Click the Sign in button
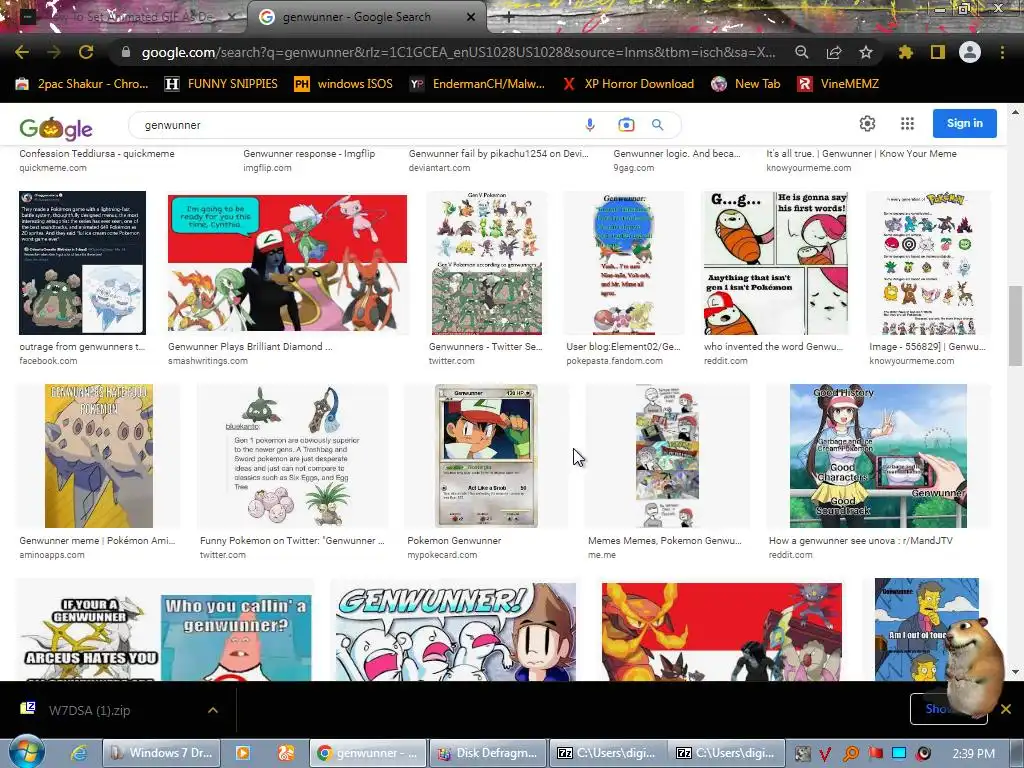This screenshot has width=1024, height=768. coord(965,123)
